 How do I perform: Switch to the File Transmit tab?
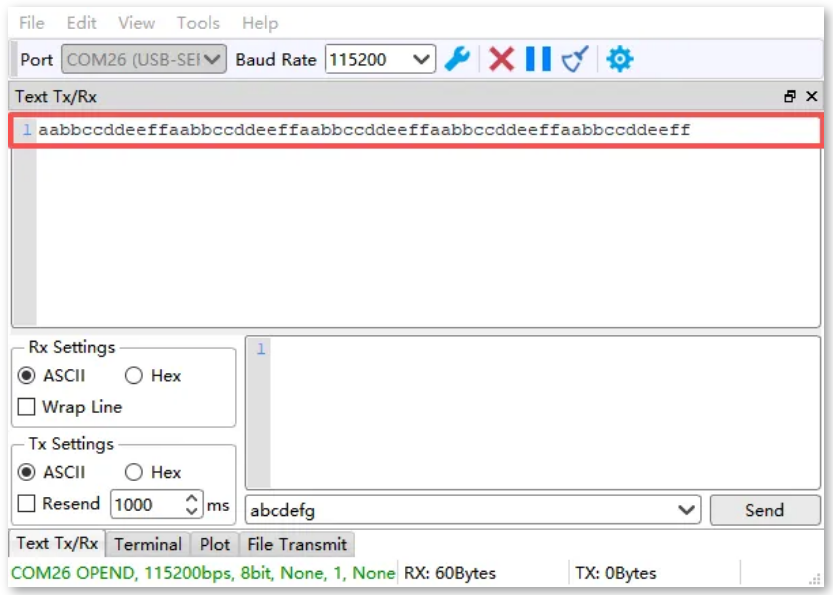coord(297,545)
